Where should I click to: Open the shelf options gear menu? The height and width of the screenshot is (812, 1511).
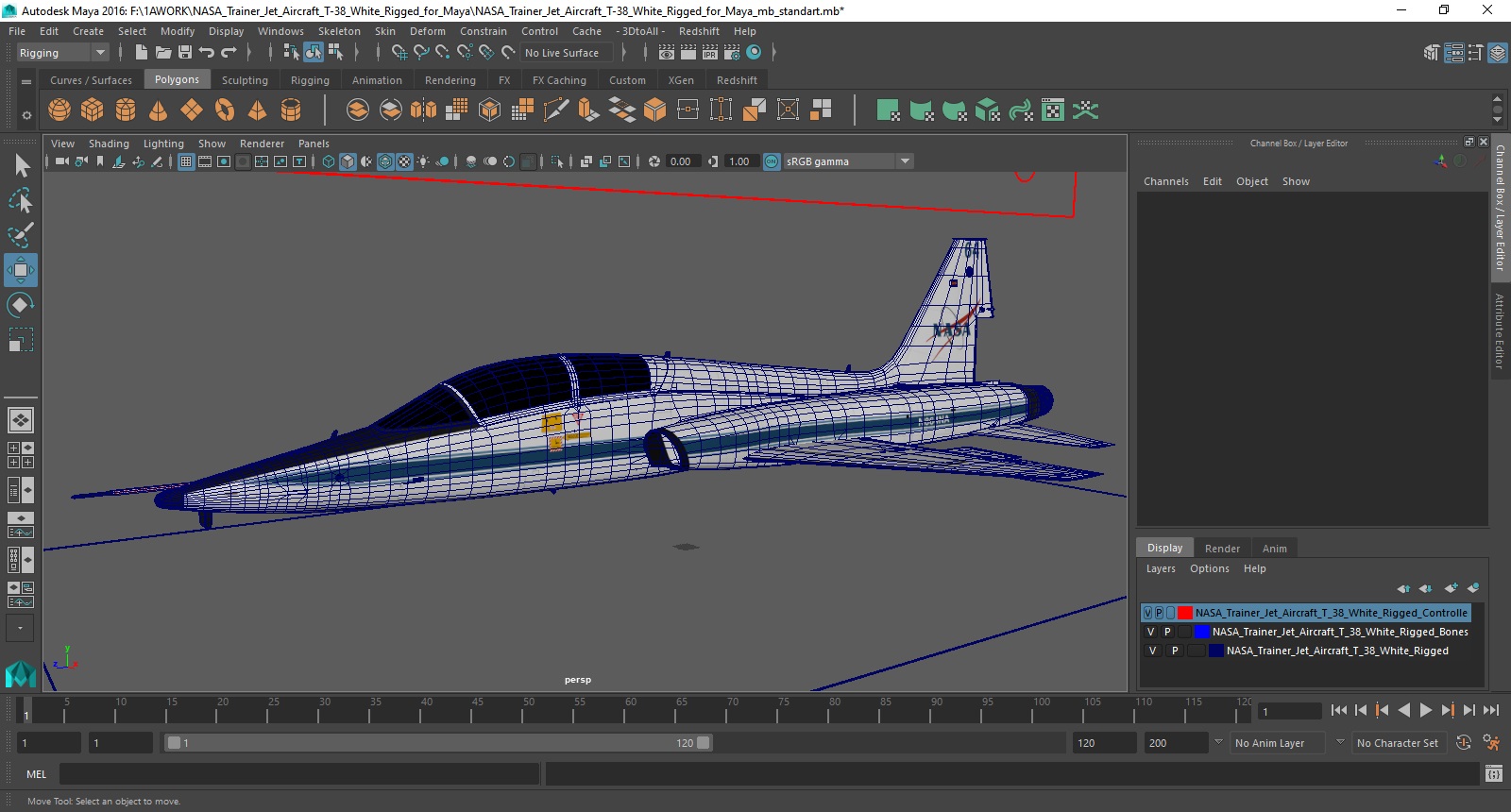tap(26, 115)
